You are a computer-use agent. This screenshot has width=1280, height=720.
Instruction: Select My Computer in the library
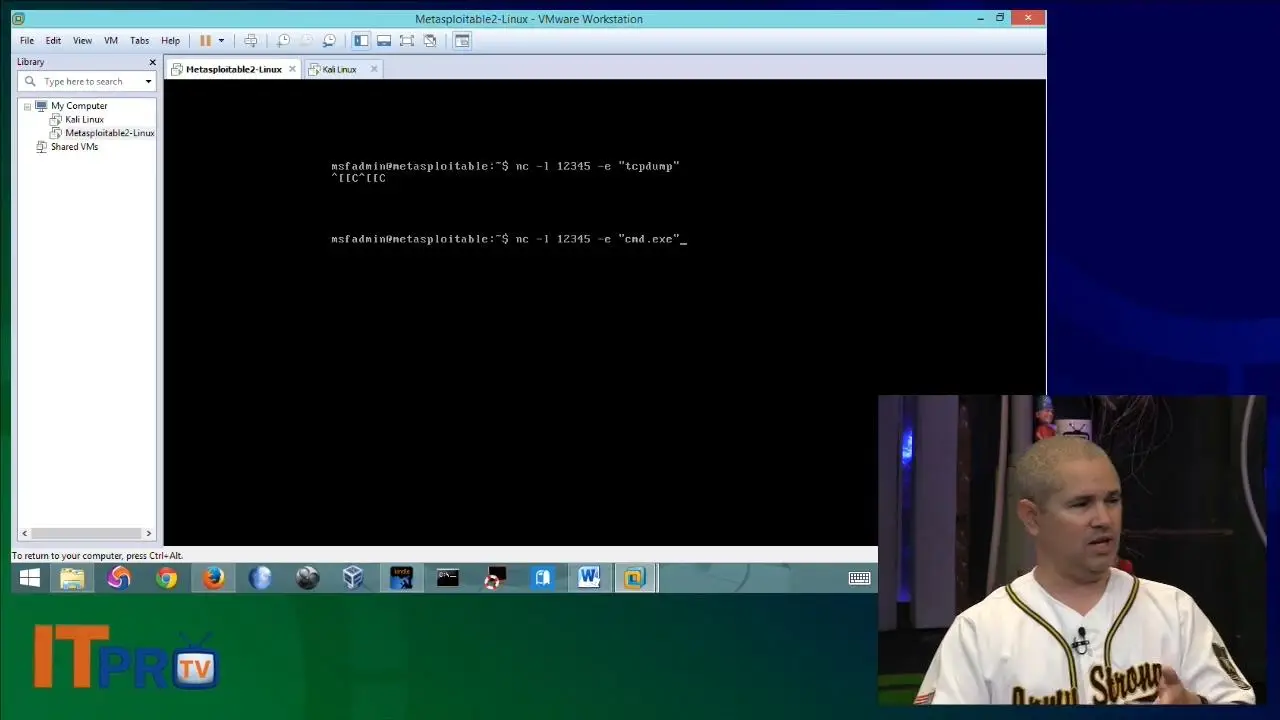(x=79, y=106)
